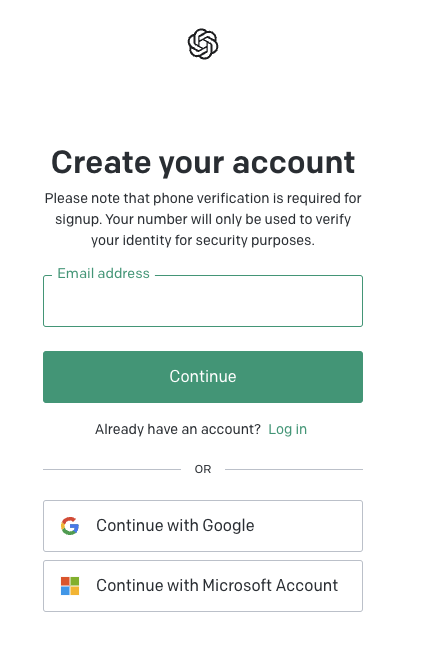426x651 pixels.
Task: Click the divider line right of OR
Action: point(294,470)
